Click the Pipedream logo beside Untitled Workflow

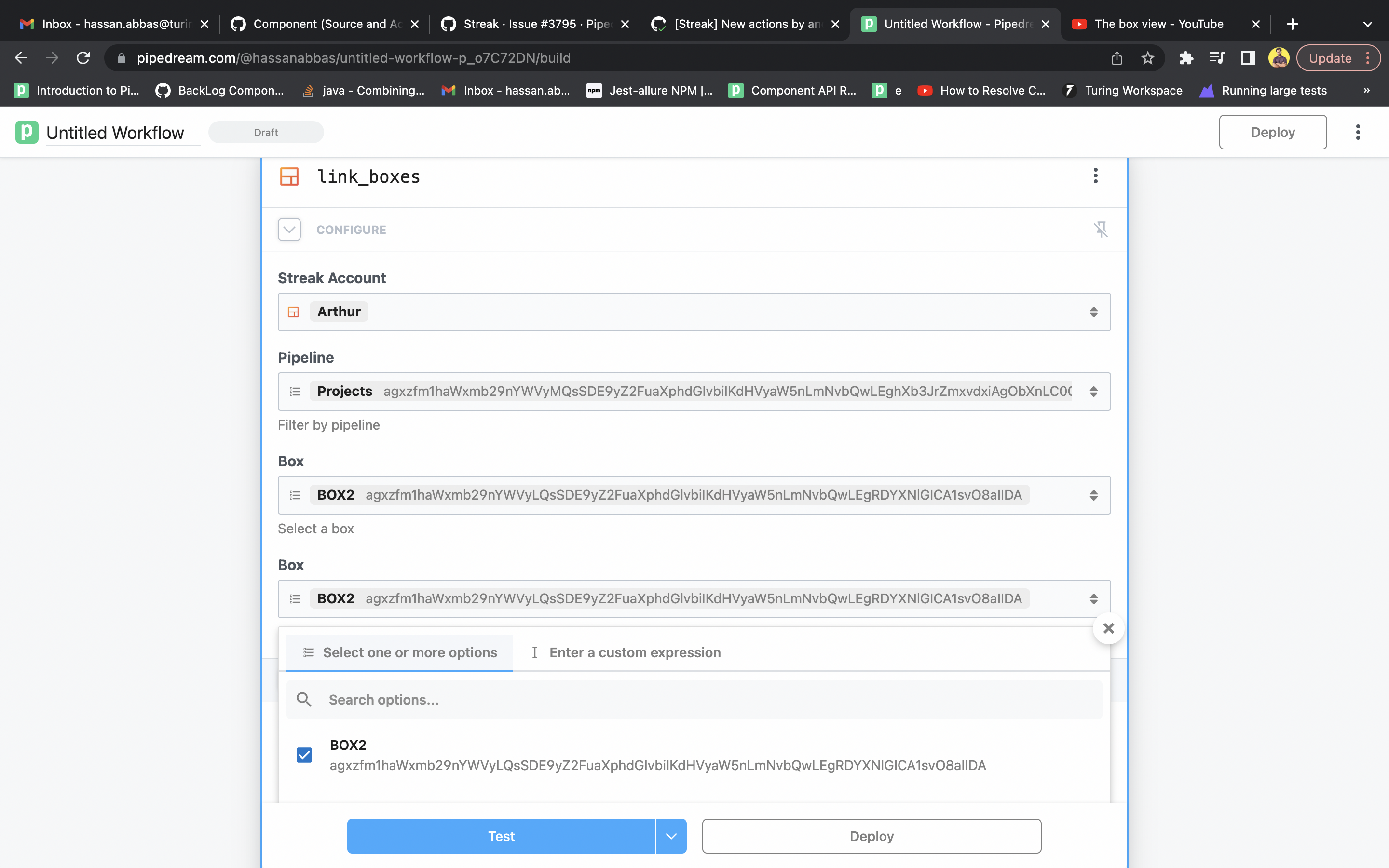(27, 132)
